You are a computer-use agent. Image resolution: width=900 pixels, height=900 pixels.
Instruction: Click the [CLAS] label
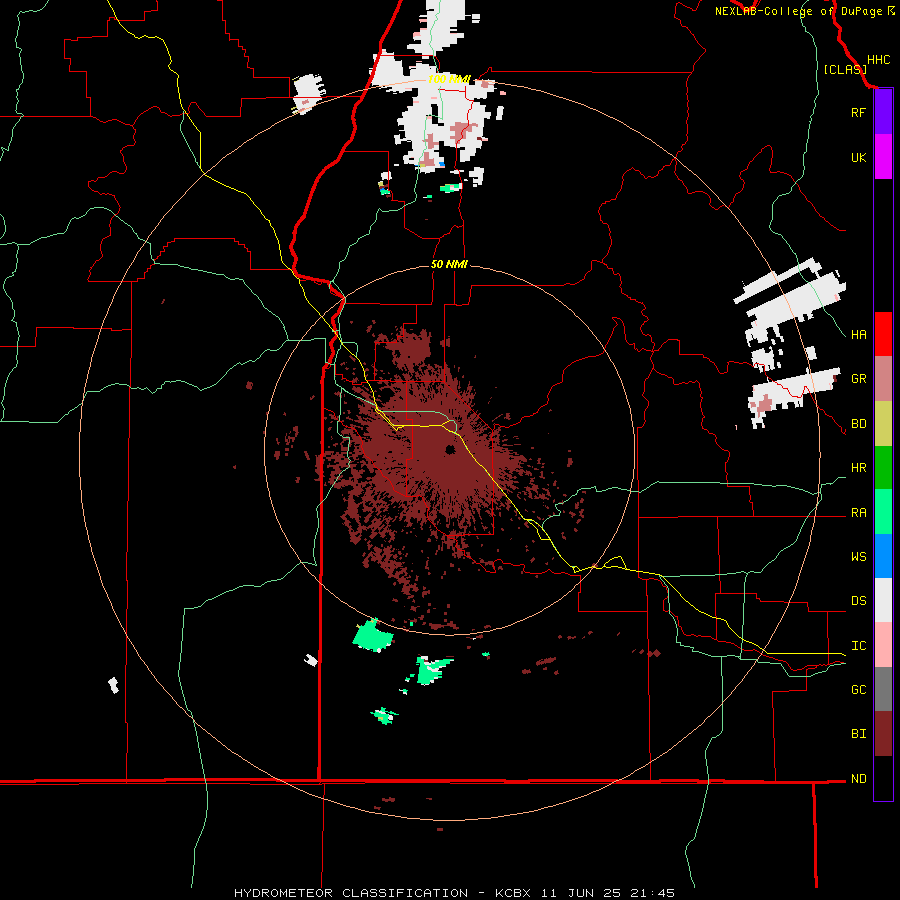pyautogui.click(x=845, y=70)
